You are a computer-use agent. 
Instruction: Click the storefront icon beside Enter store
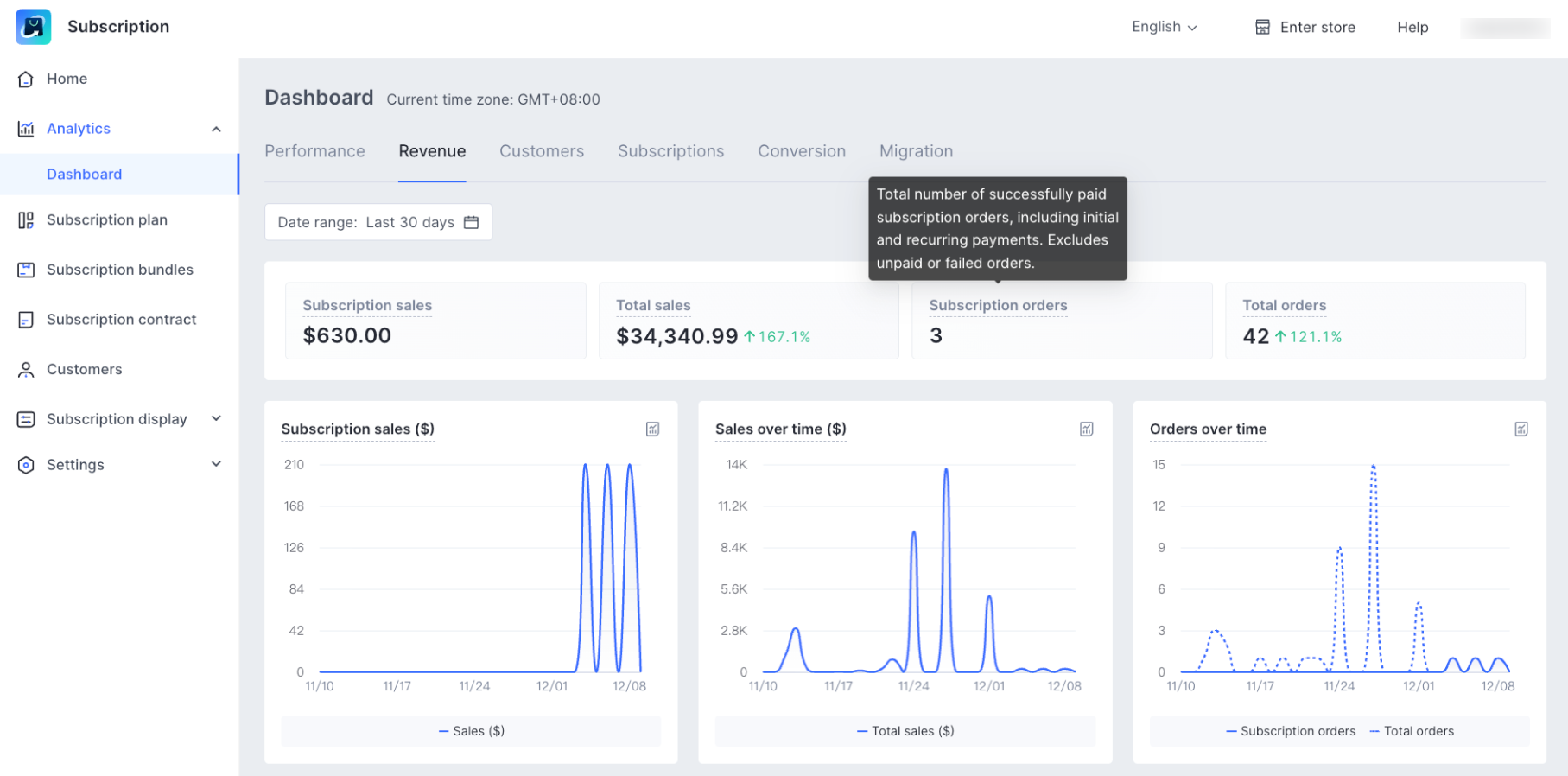click(x=1262, y=28)
